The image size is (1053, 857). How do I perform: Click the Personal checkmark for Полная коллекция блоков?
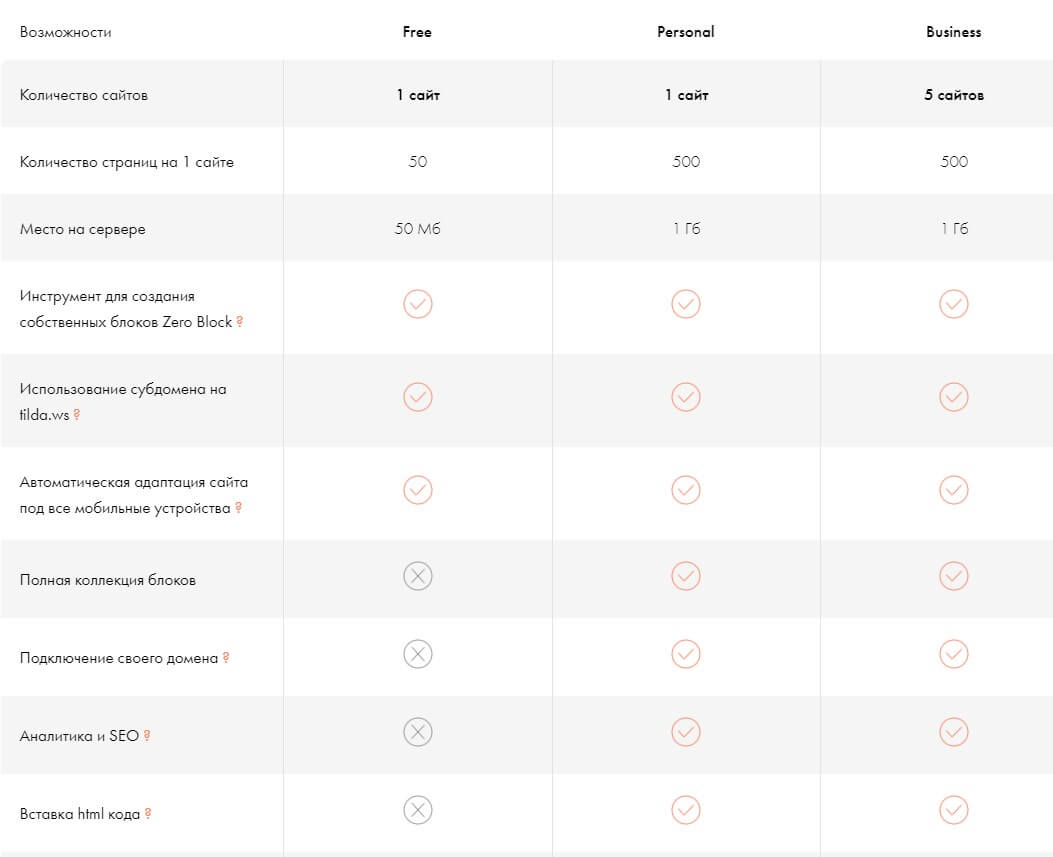pos(686,576)
